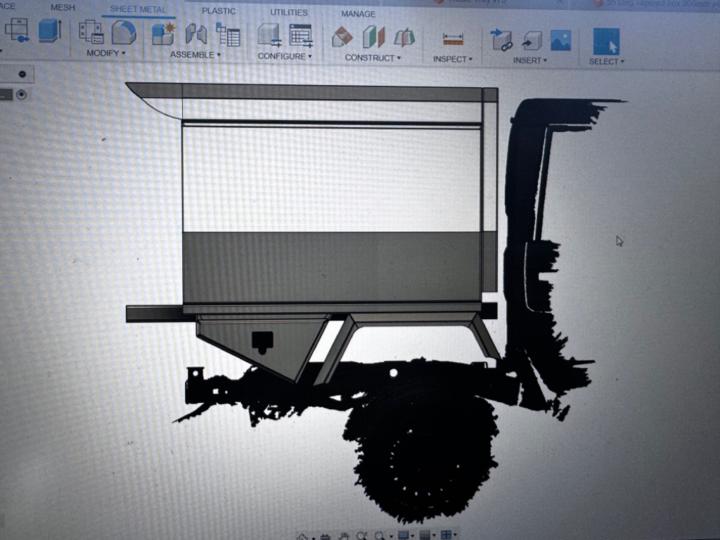Expand the SELECT dropdown
The image size is (720, 540).
607,62
